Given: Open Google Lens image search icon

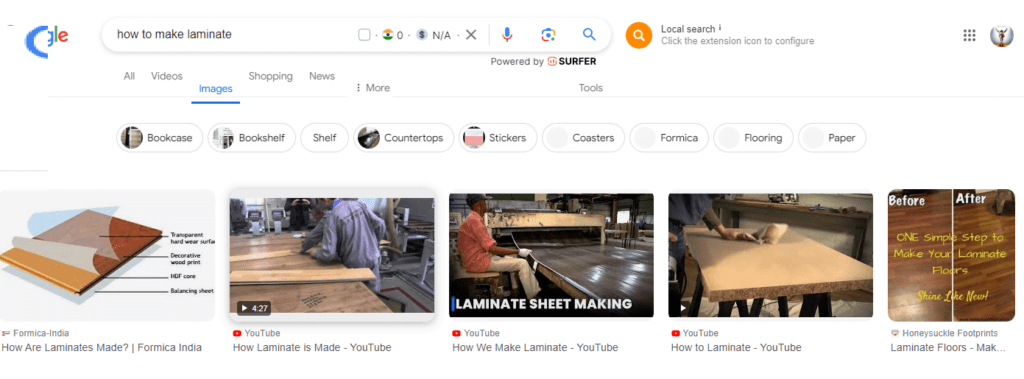Looking at the screenshot, I should click(x=548, y=35).
